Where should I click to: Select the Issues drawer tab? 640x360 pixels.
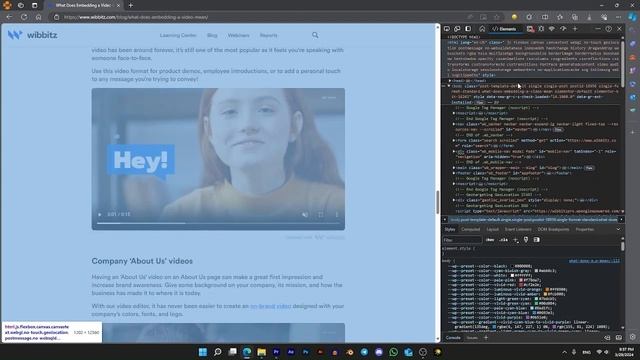[x=472, y=338]
